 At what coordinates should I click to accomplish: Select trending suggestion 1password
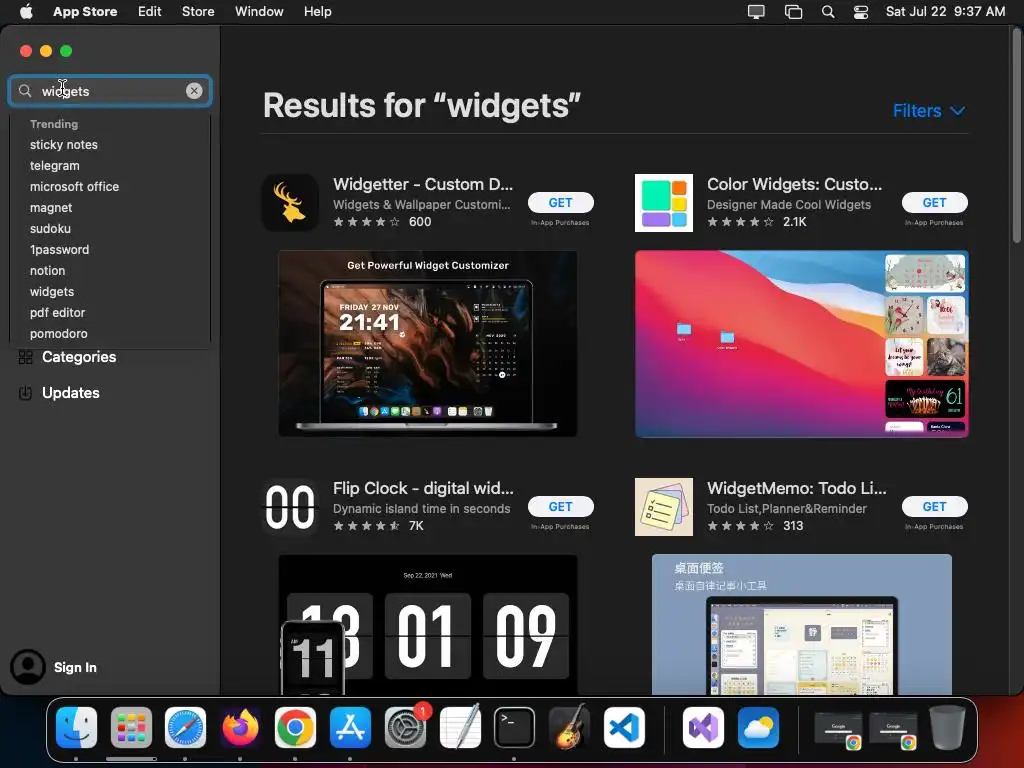pos(59,249)
